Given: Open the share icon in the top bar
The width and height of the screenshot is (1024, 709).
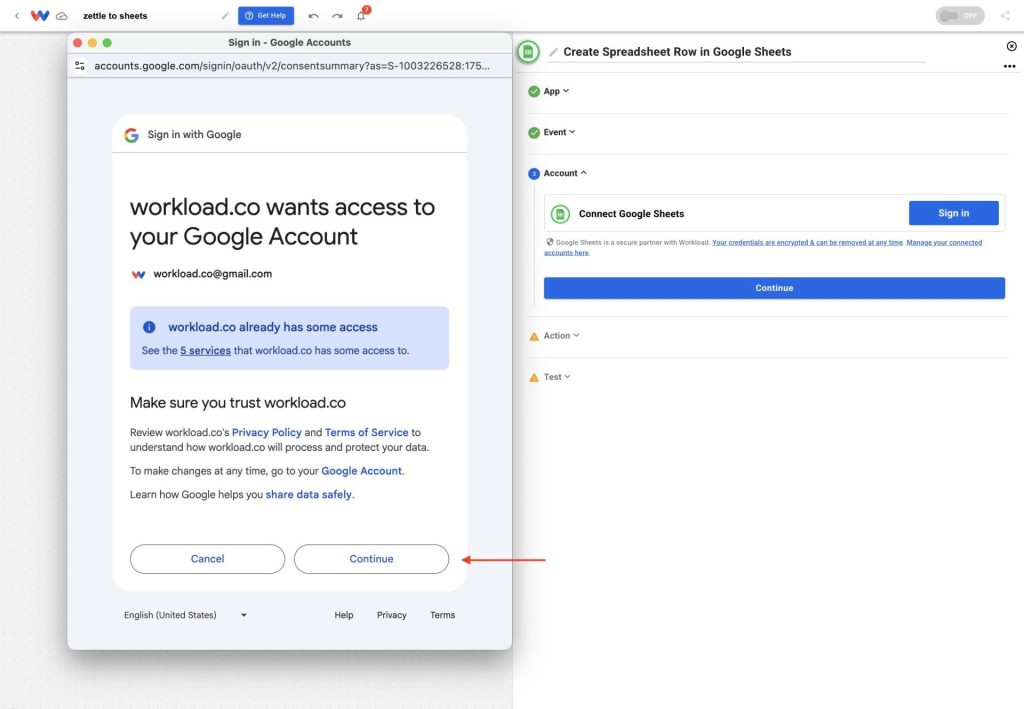Looking at the screenshot, I should [x=1005, y=16].
